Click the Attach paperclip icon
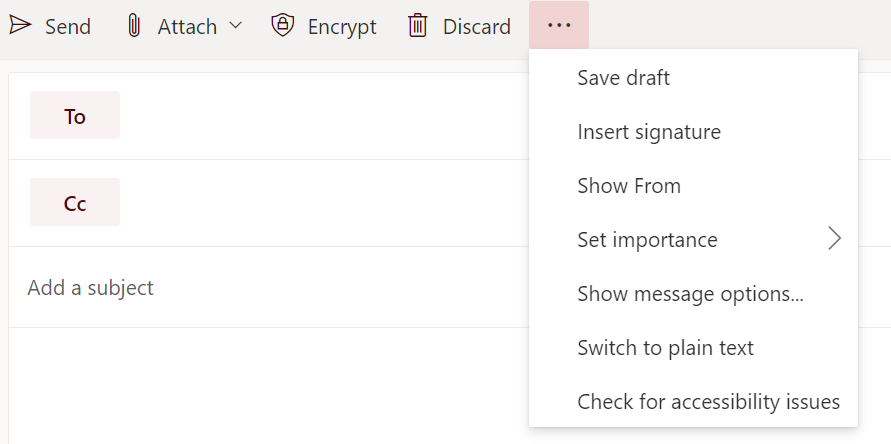The height and width of the screenshot is (444, 891). (134, 26)
